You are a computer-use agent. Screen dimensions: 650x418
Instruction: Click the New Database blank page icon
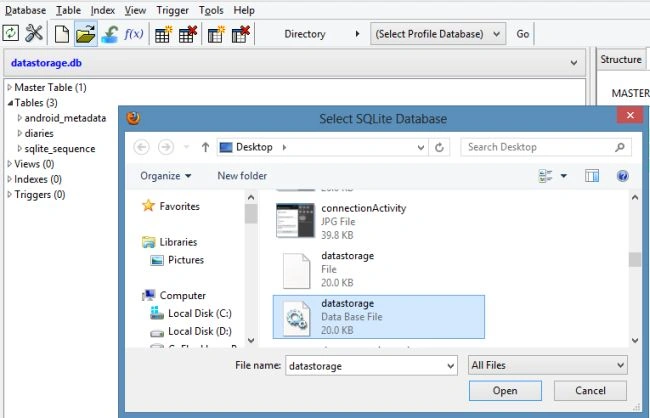(x=62, y=34)
